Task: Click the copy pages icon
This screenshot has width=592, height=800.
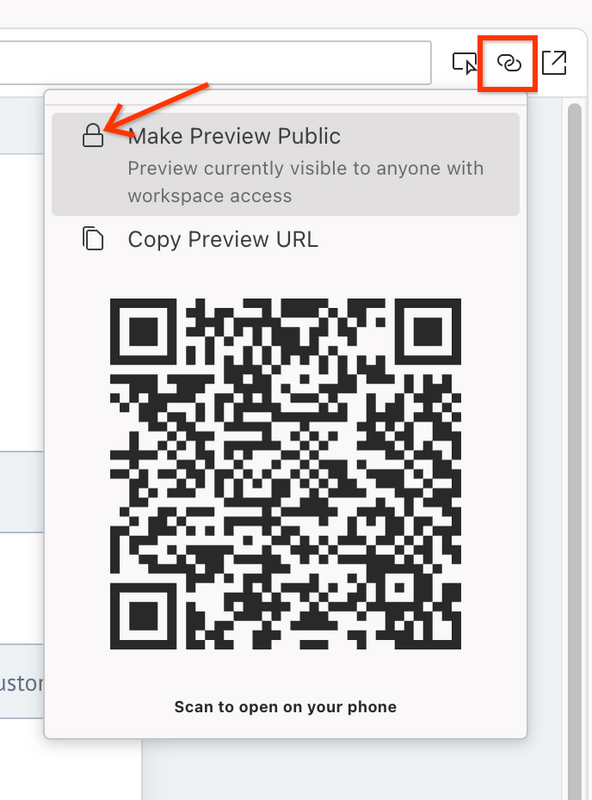Action: coord(93,239)
